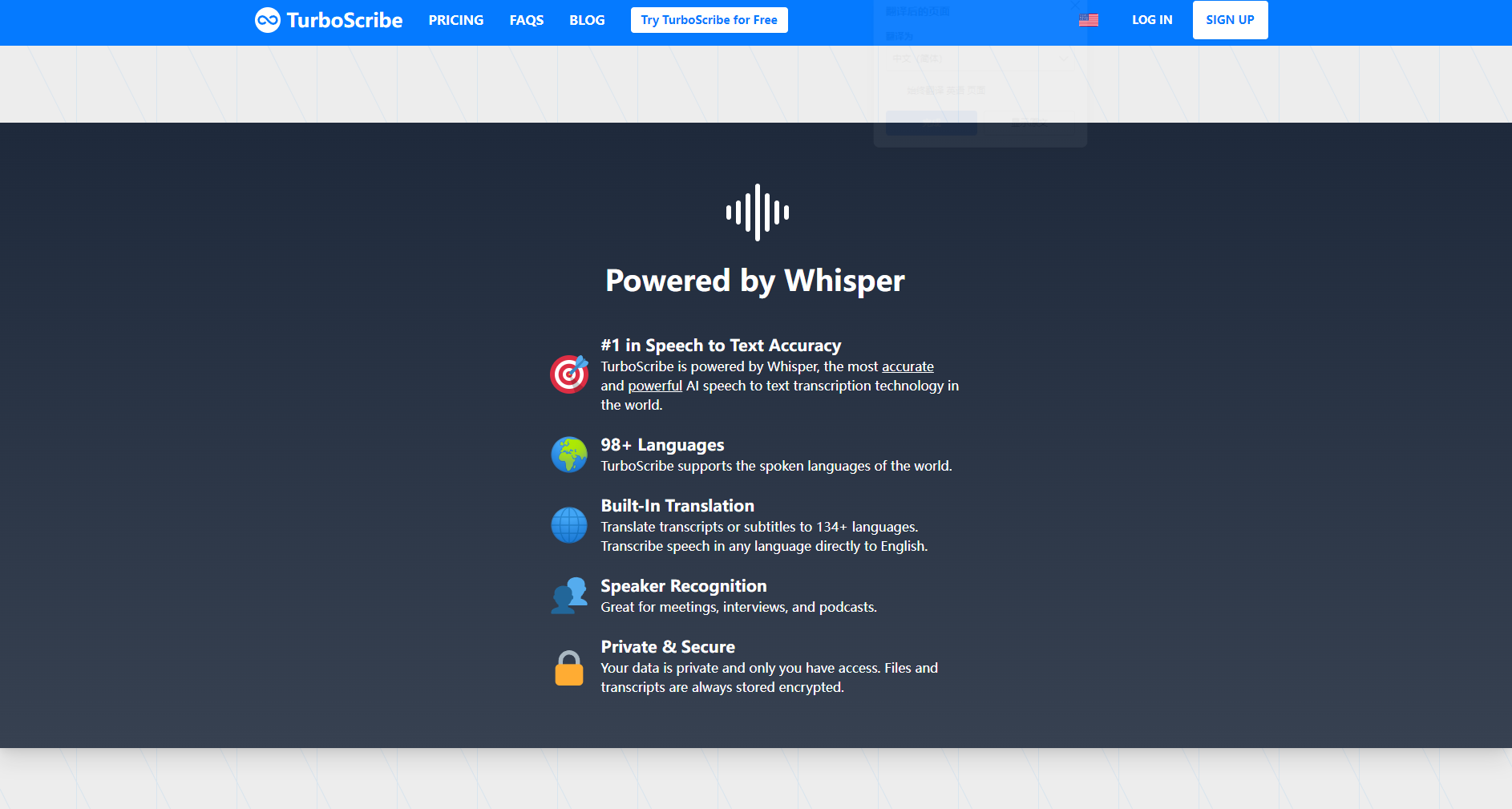
Task: Click 'Translate transcripts or subtitles to 134+ languages.' text
Action: pyautogui.click(x=759, y=527)
